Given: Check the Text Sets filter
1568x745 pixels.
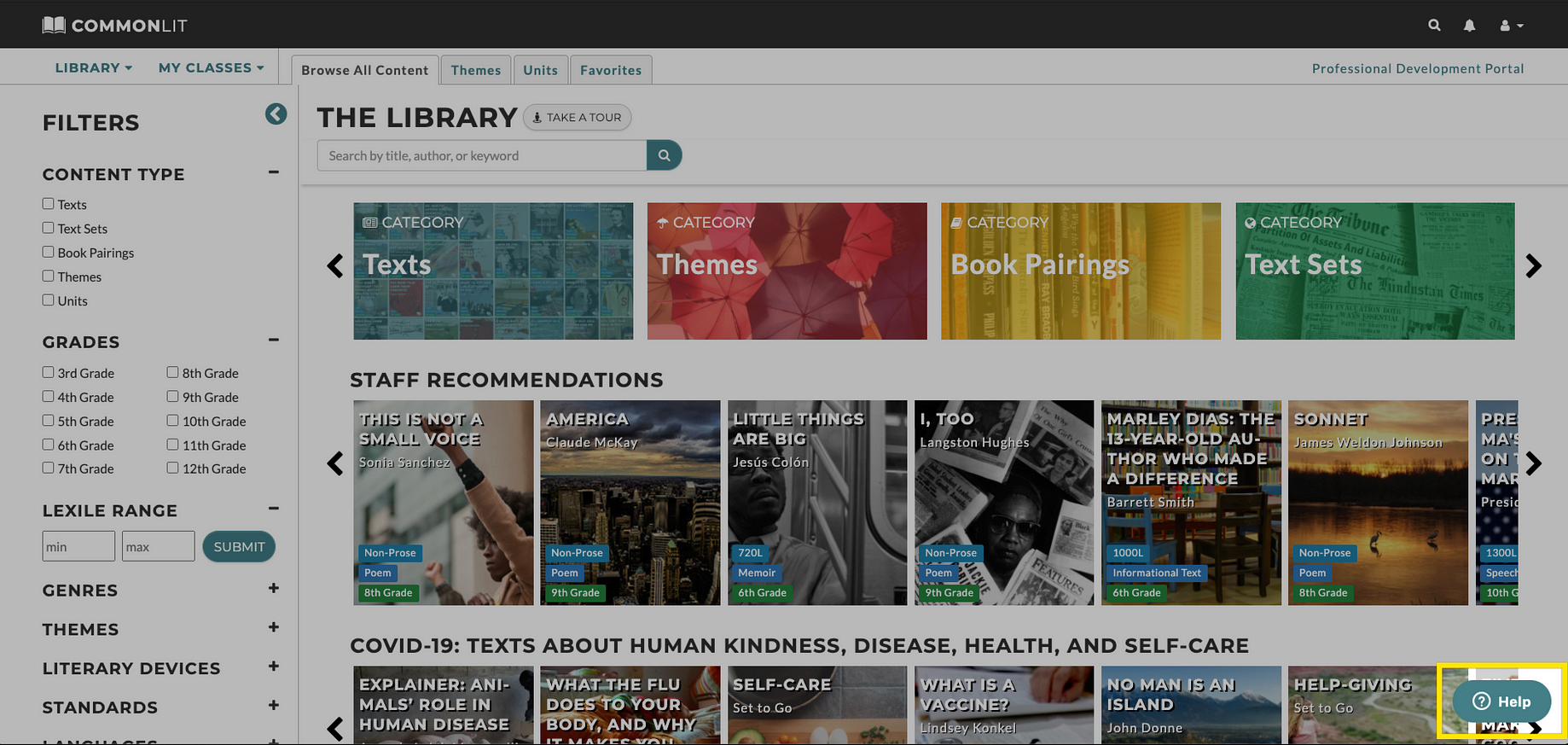Looking at the screenshot, I should click(x=49, y=228).
